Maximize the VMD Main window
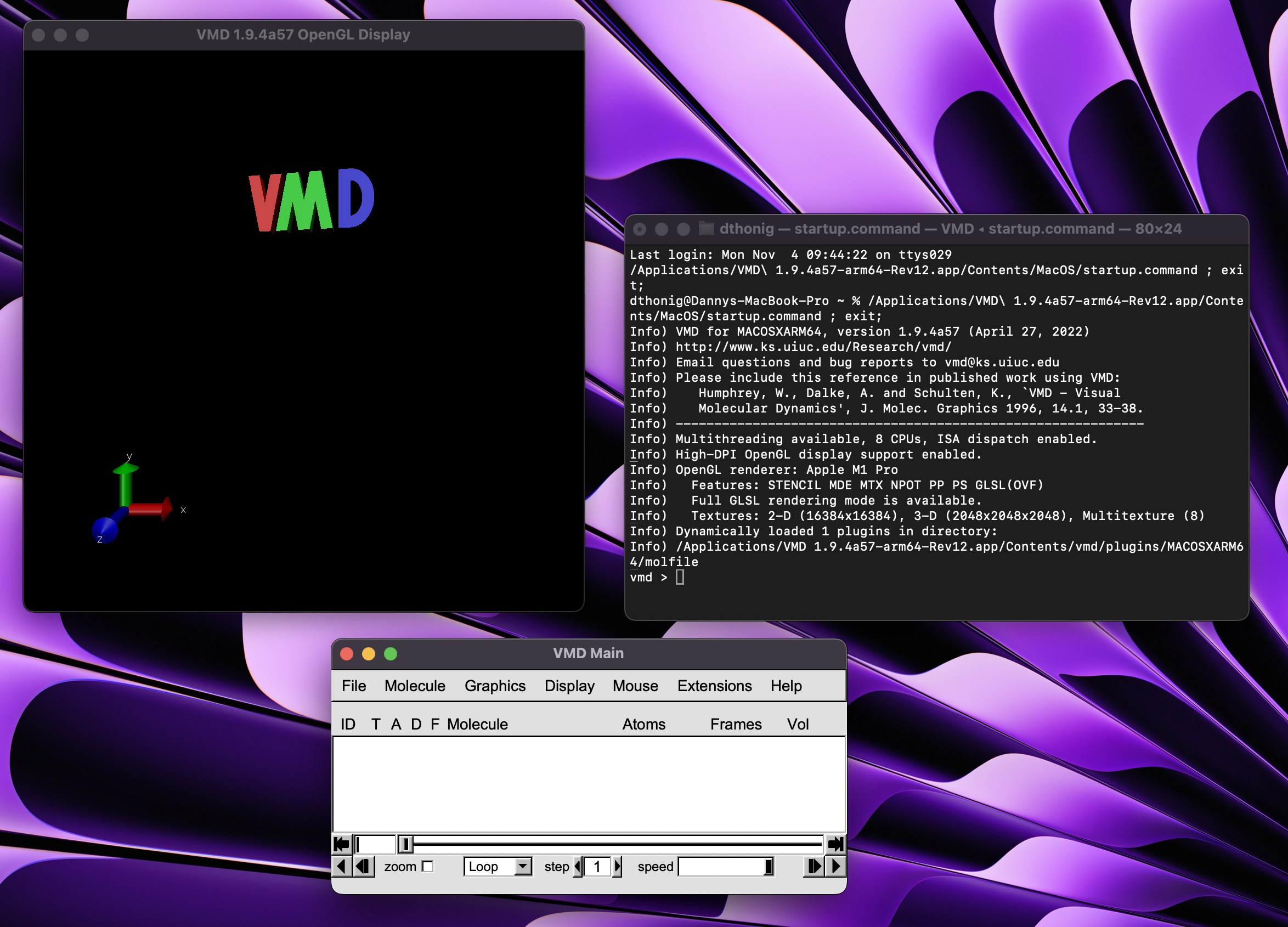The image size is (1288, 927). [391, 653]
